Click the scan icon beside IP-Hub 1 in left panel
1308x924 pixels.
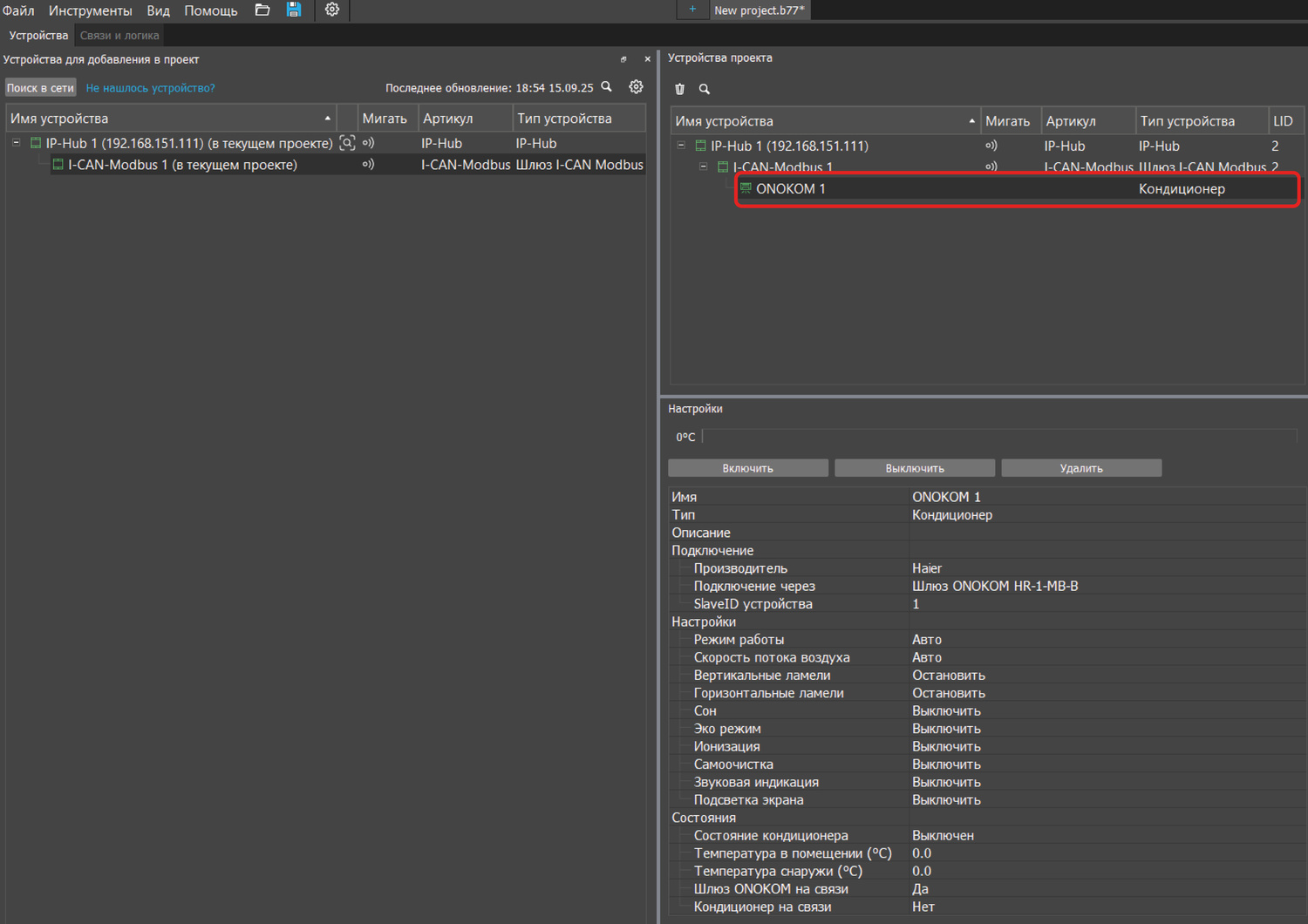347,143
